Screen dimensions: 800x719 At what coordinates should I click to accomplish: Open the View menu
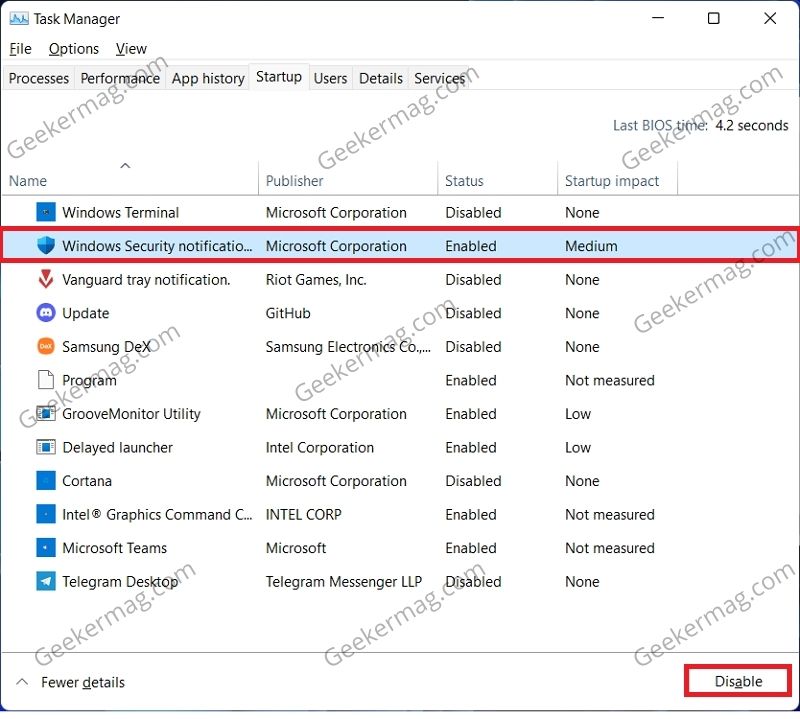point(131,49)
